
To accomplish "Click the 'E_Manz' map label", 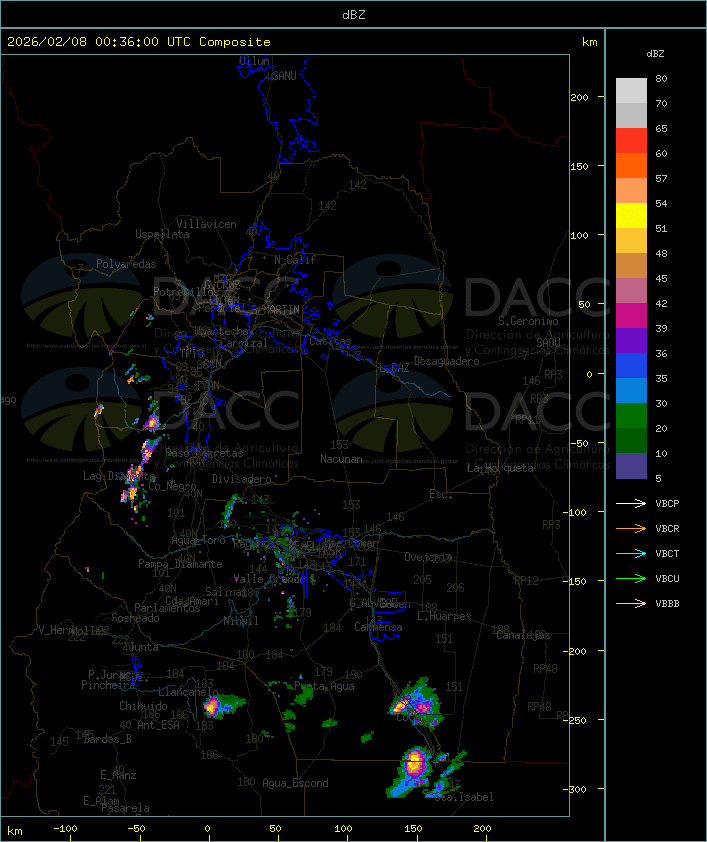I will click(118, 775).
